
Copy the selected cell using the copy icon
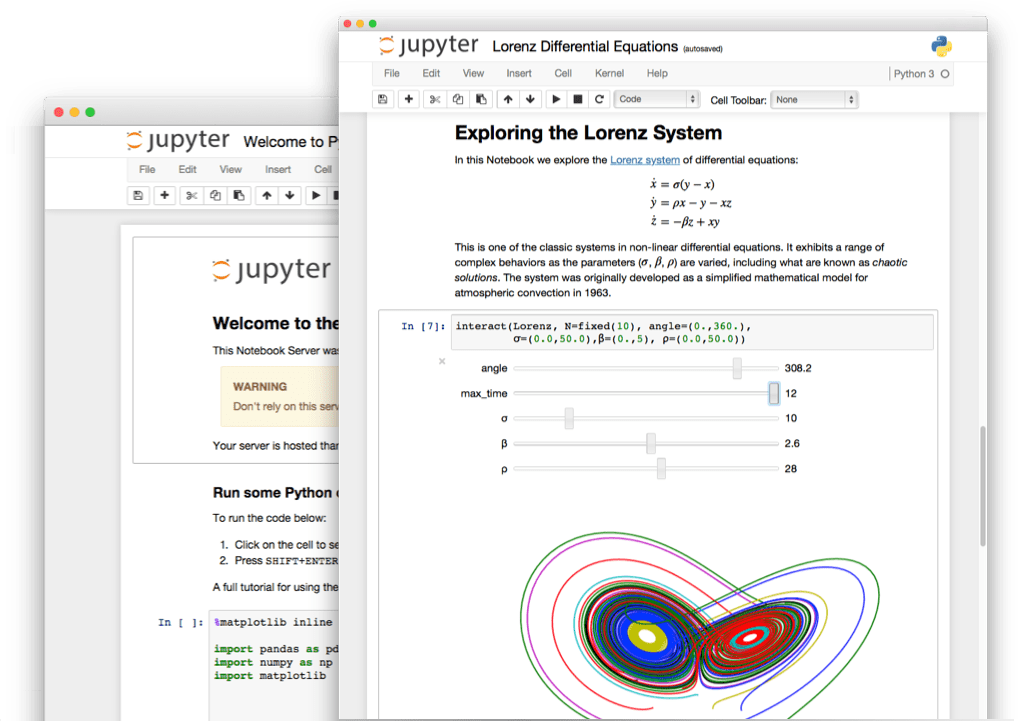[457, 99]
